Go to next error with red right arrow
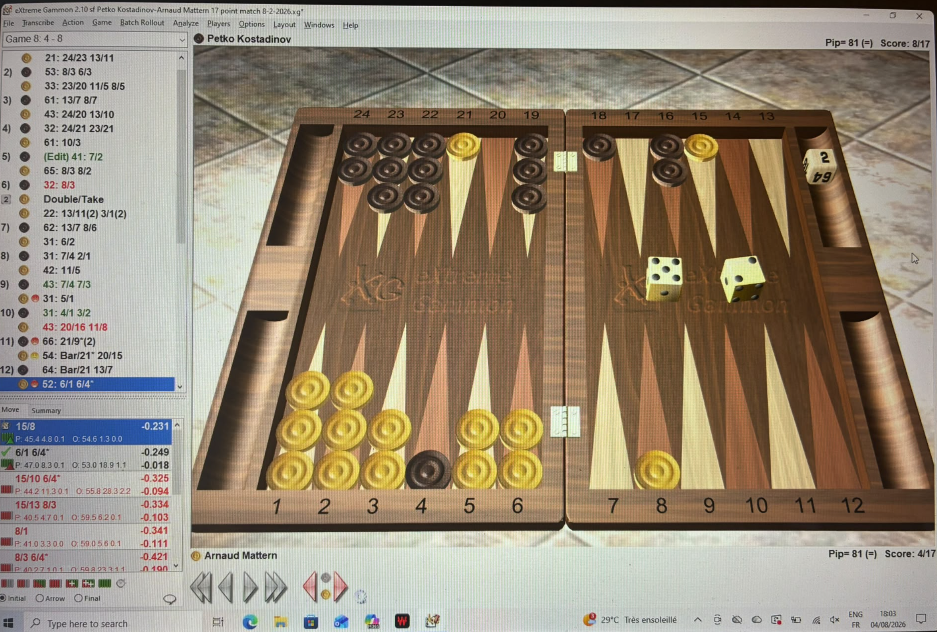The image size is (937, 632). [341, 587]
